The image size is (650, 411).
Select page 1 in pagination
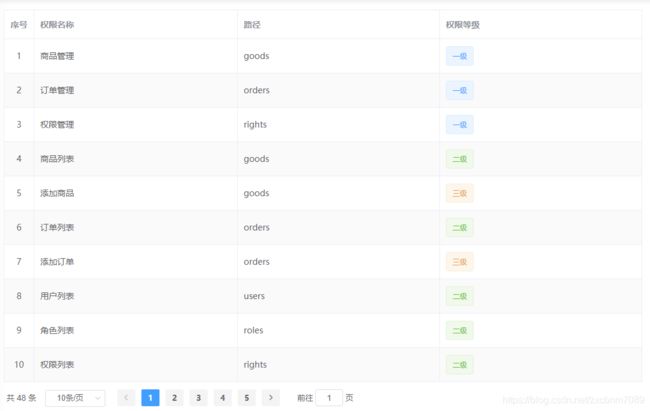(x=150, y=398)
